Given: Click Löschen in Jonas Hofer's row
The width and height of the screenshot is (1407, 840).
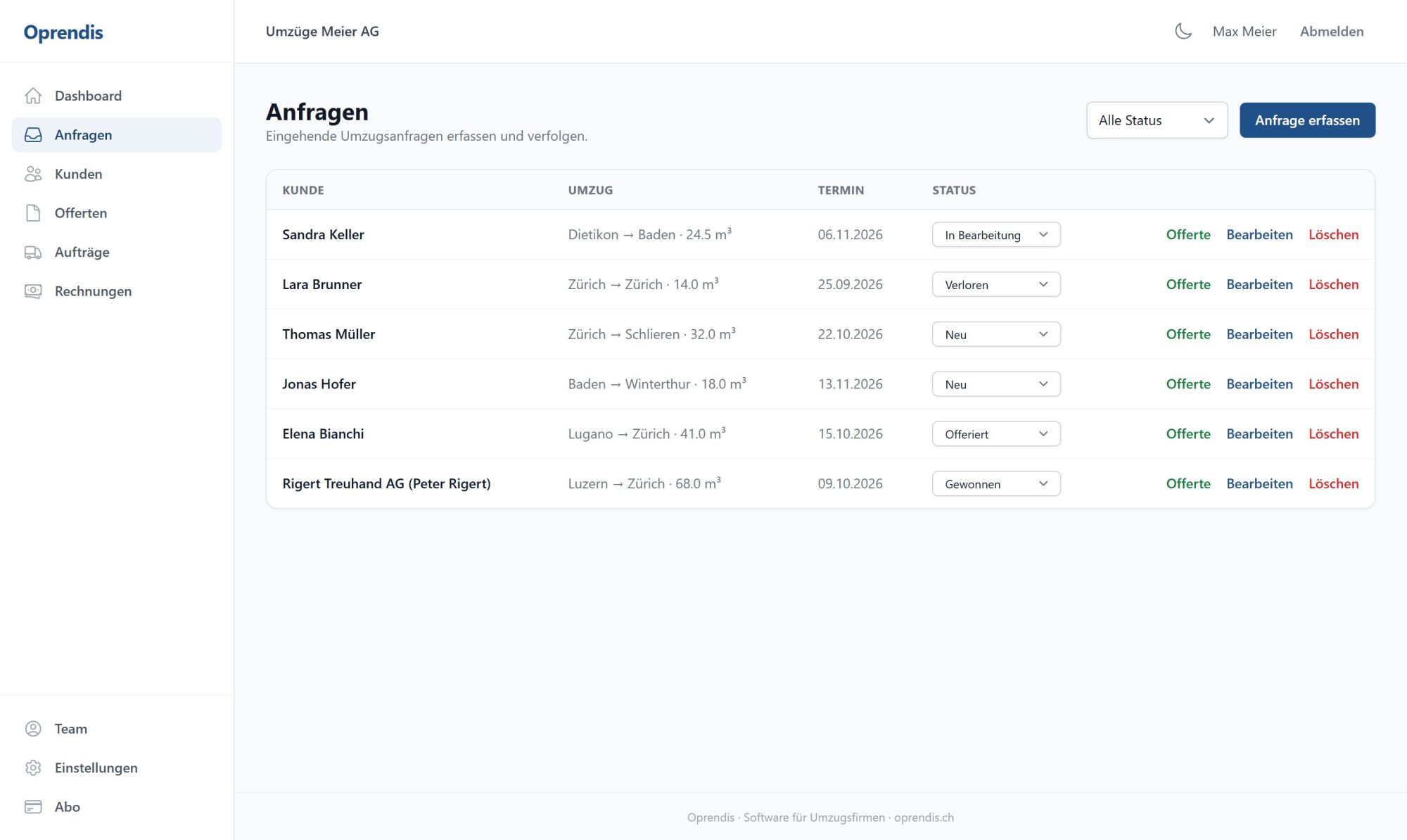Looking at the screenshot, I should point(1333,384).
